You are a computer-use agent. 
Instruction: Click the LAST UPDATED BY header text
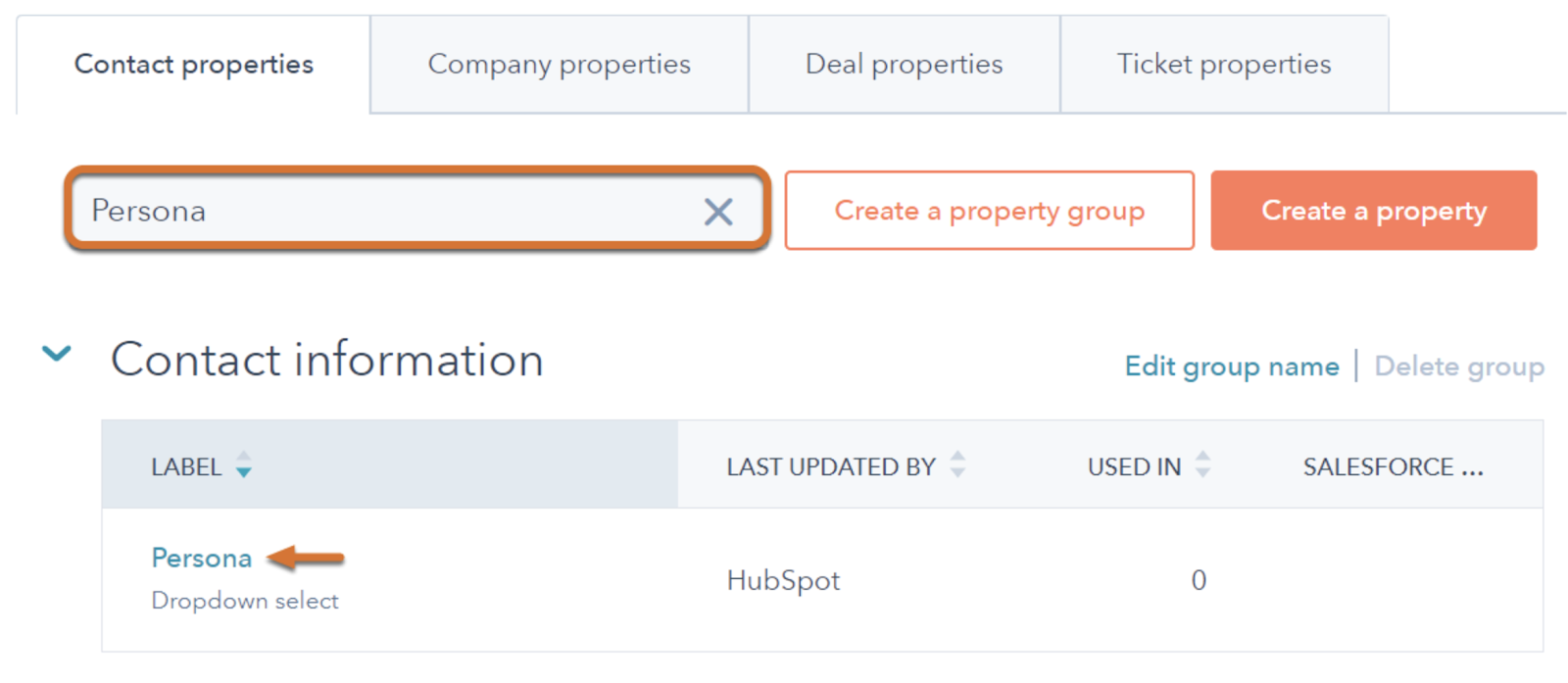tap(831, 467)
